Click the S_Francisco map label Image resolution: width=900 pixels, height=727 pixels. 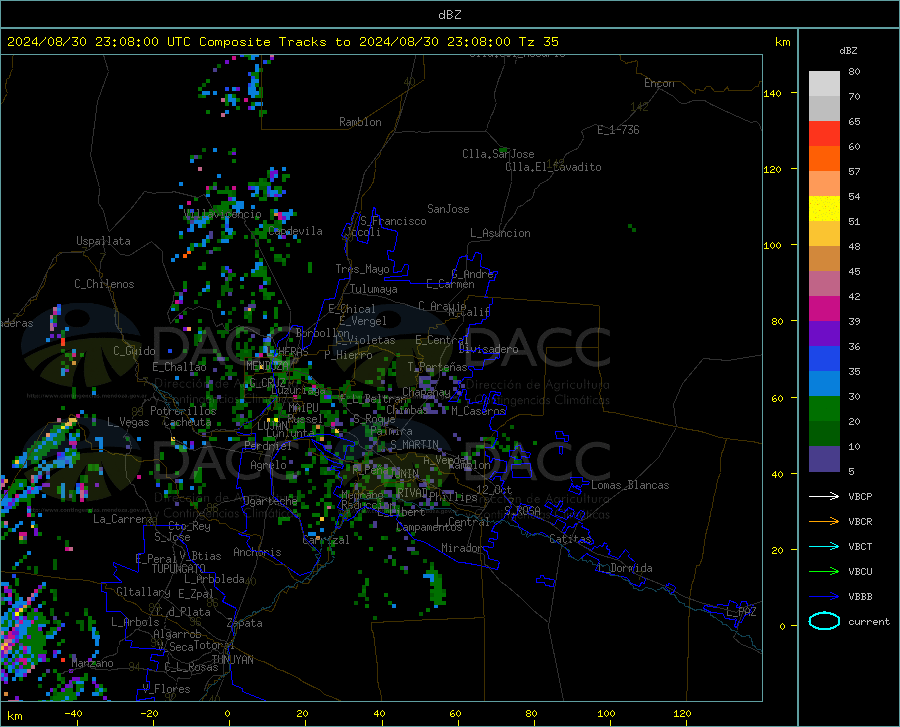click(393, 221)
